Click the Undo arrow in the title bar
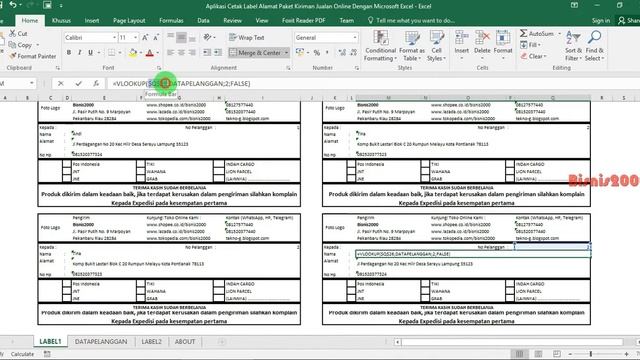This screenshot has height=360, width=640. (13, 5)
